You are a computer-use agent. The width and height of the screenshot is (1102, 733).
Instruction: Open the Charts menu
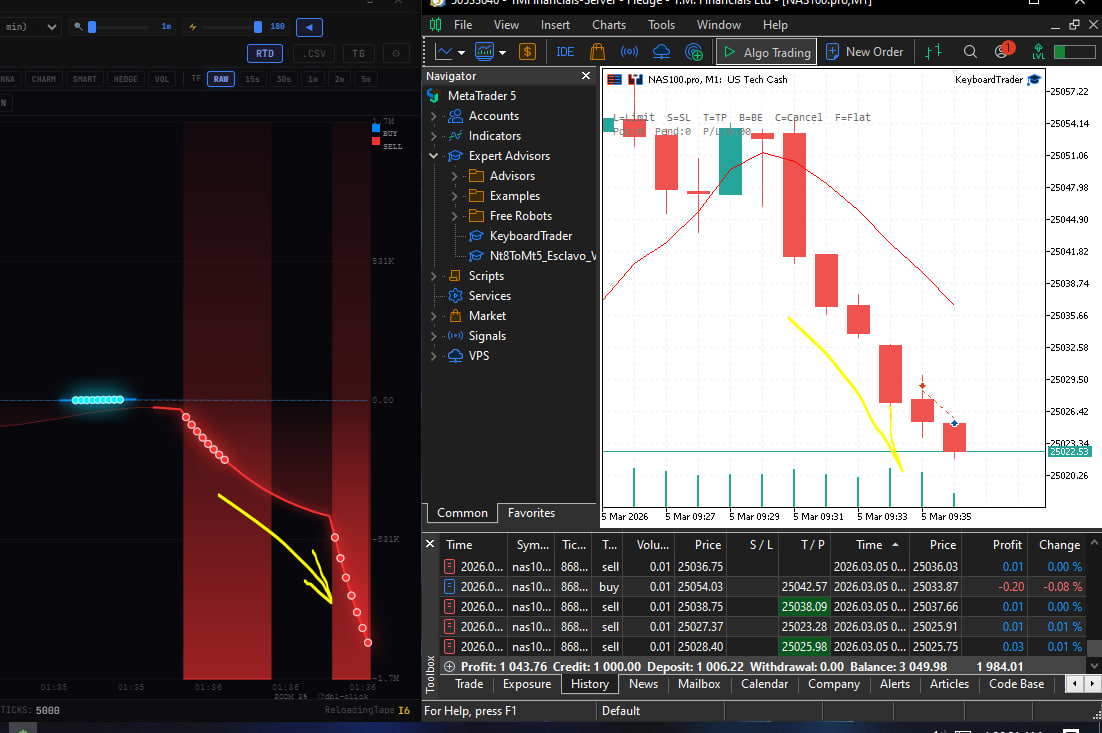(608, 25)
